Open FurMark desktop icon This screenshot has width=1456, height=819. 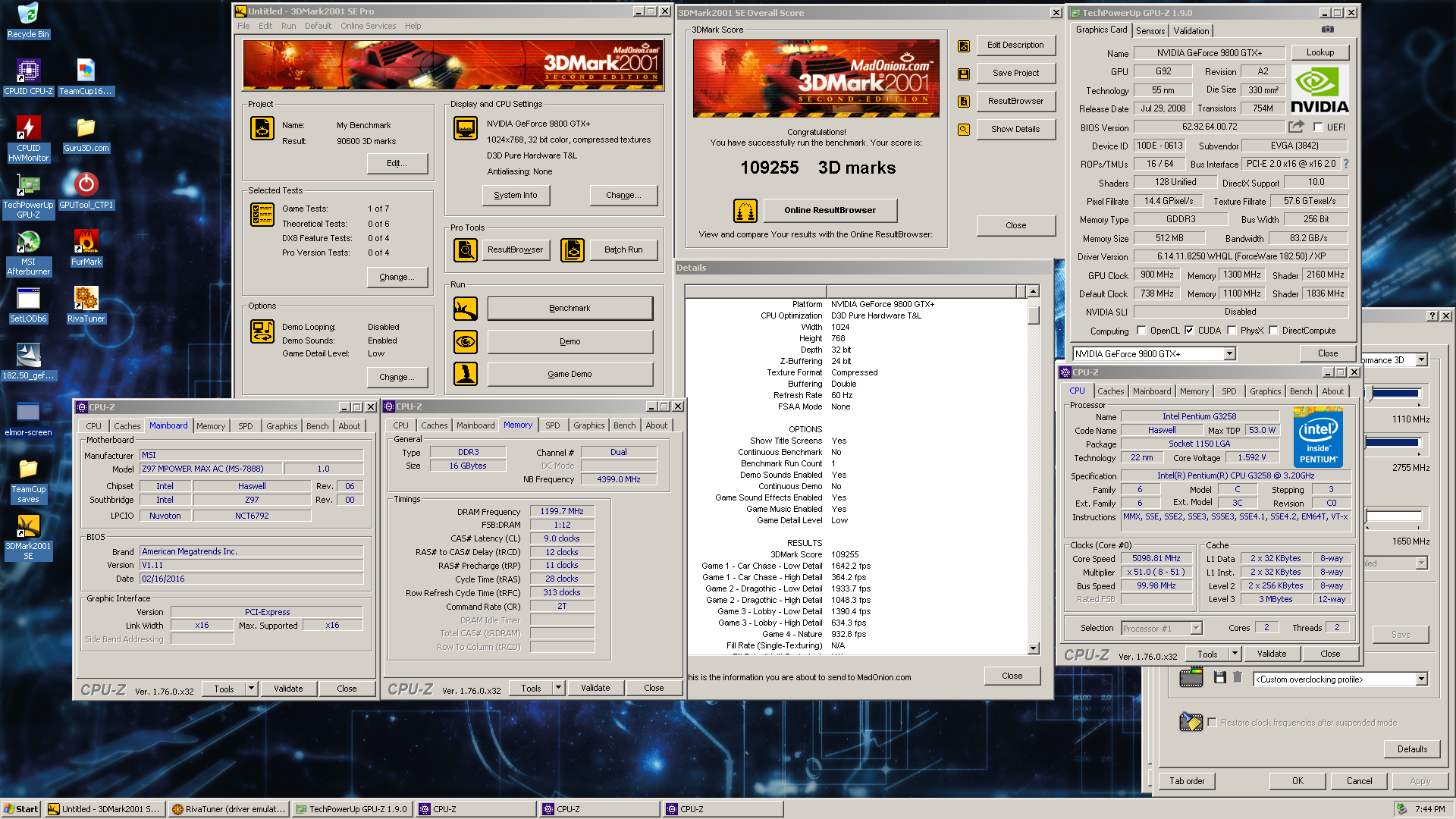click(x=86, y=246)
